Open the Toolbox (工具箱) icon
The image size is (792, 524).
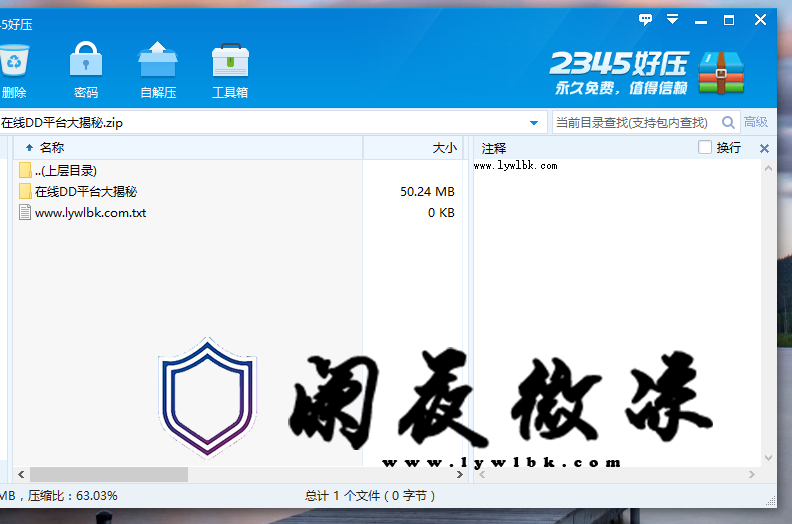point(230,62)
